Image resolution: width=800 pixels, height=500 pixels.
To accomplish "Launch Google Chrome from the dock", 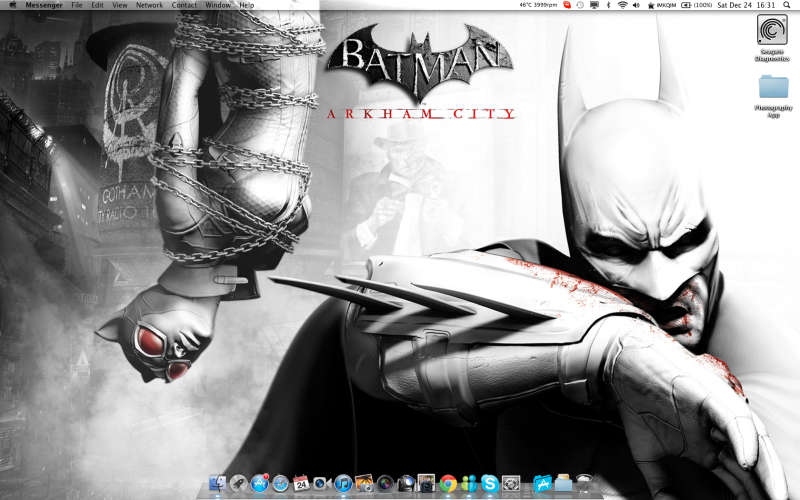I will coord(448,483).
